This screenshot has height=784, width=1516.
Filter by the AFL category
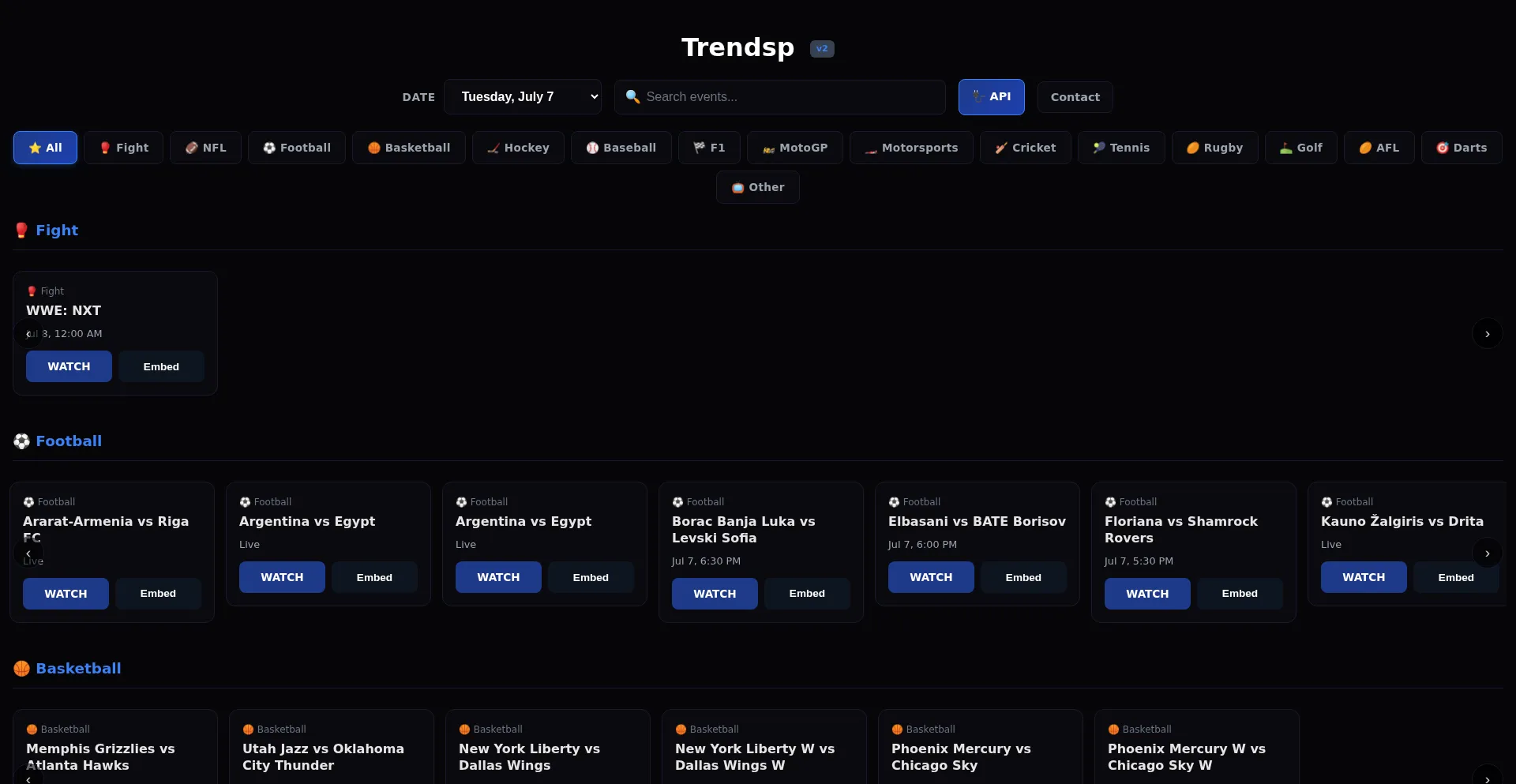(x=1379, y=148)
